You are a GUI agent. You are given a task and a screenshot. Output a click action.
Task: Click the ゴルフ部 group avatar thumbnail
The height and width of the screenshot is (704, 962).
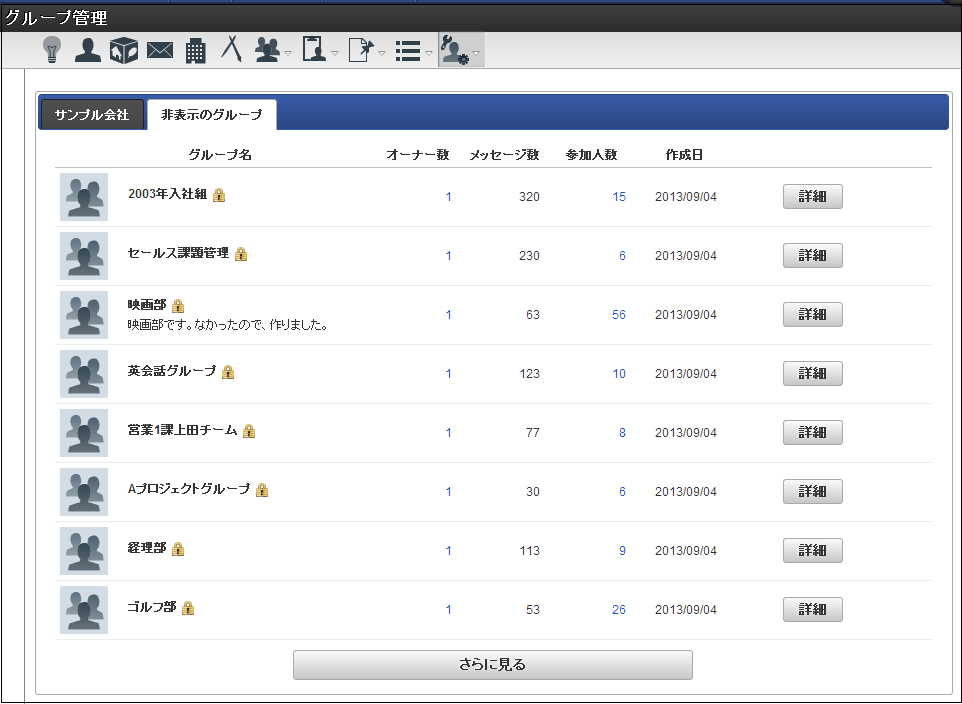pyautogui.click(x=84, y=610)
